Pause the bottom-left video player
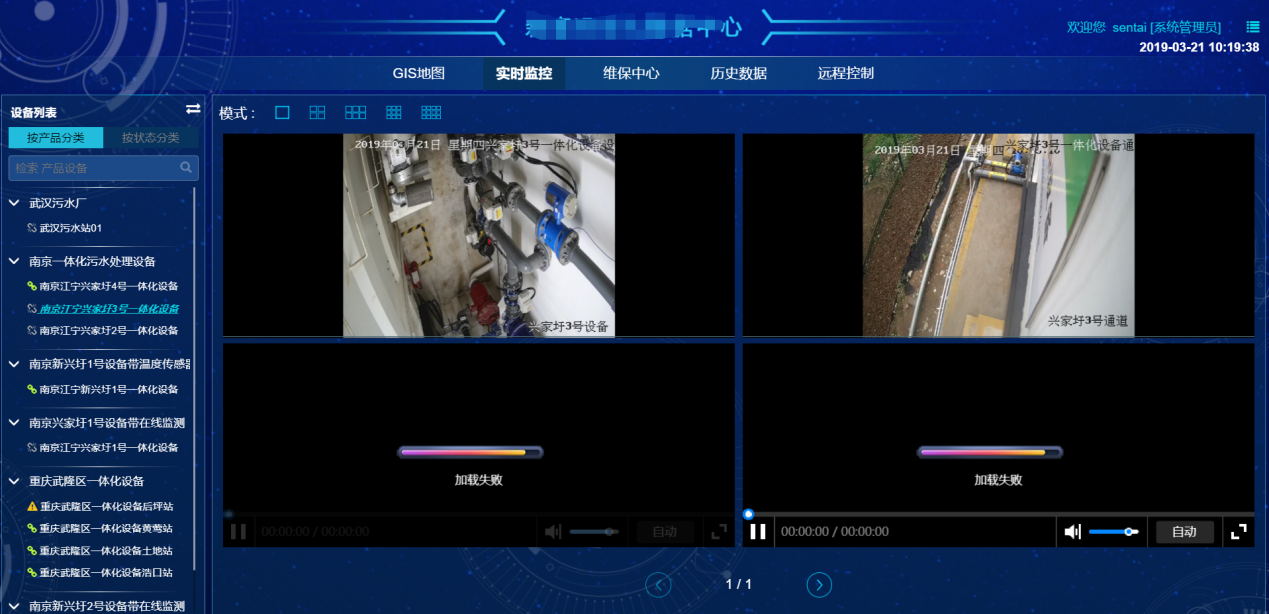This screenshot has height=614, width=1269. coord(238,532)
